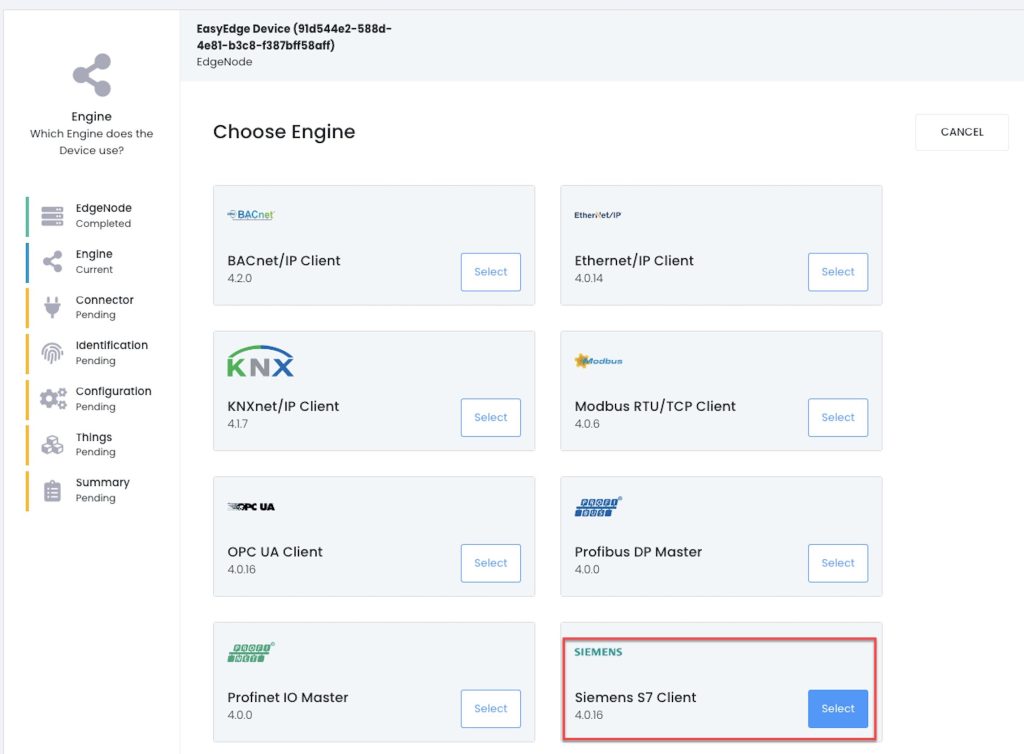The image size is (1024, 754).
Task: Click version '4.0.16' under OPC UA Client
Action: coord(241,569)
